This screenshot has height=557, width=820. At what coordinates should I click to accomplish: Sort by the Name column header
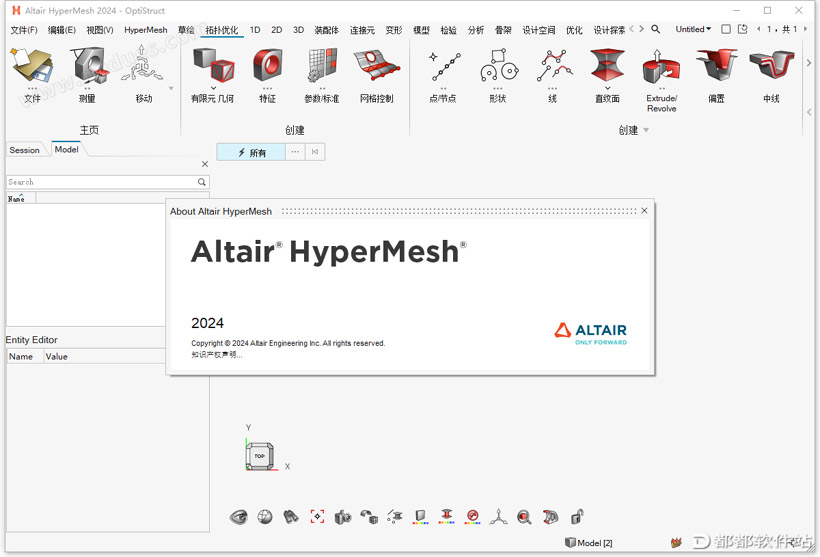click(21, 198)
